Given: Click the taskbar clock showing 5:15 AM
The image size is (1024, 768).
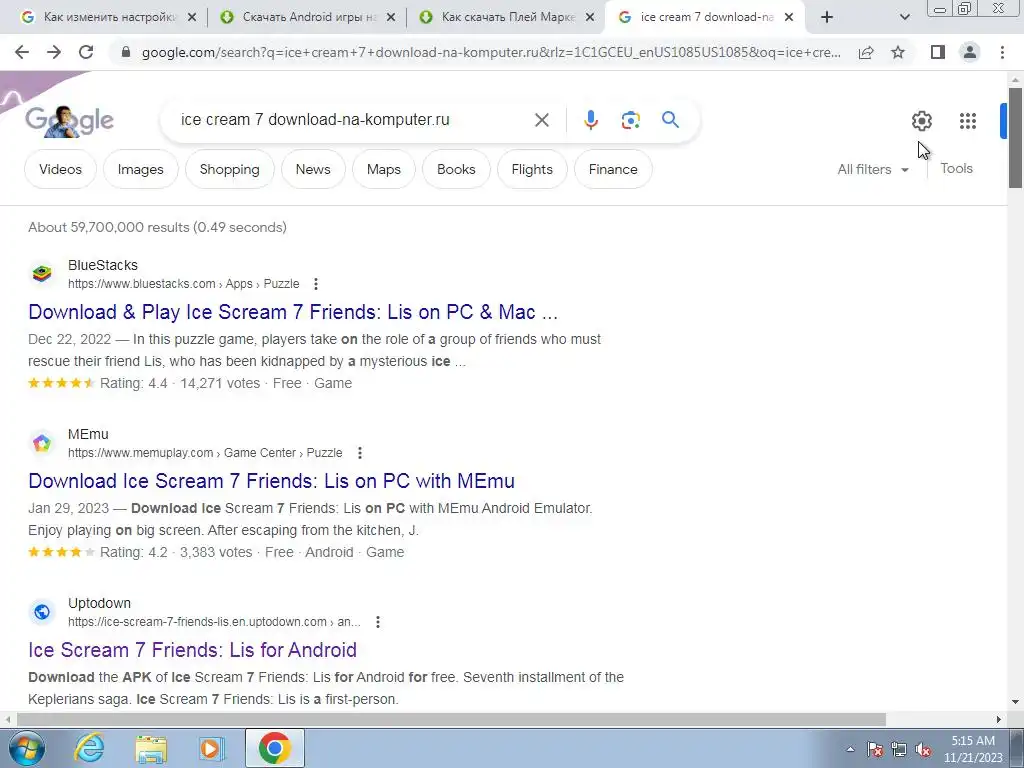Looking at the screenshot, I should pos(973,749).
